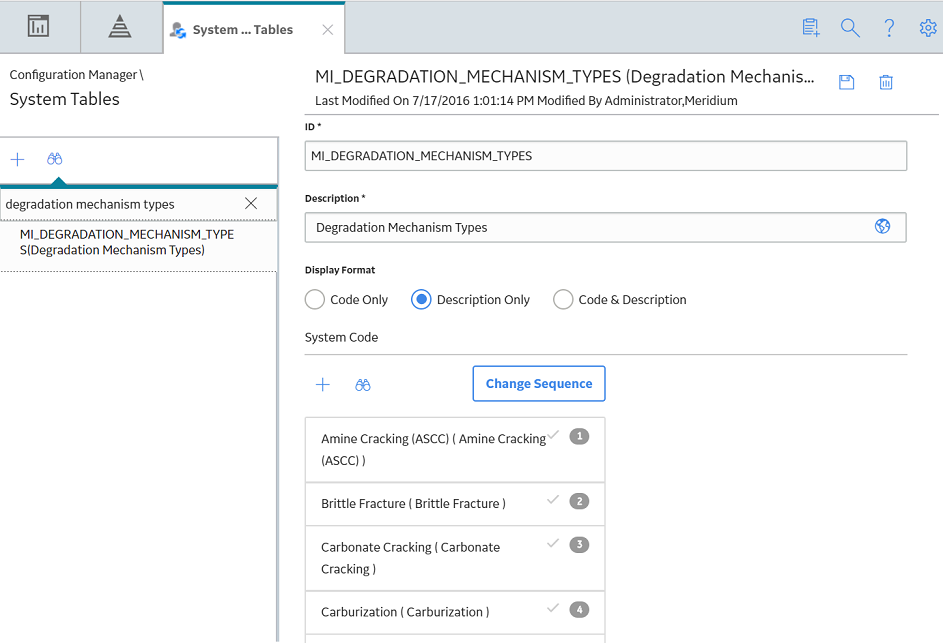Select the Amine Cracking (ASCC) system code

pyautogui.click(x=455, y=450)
